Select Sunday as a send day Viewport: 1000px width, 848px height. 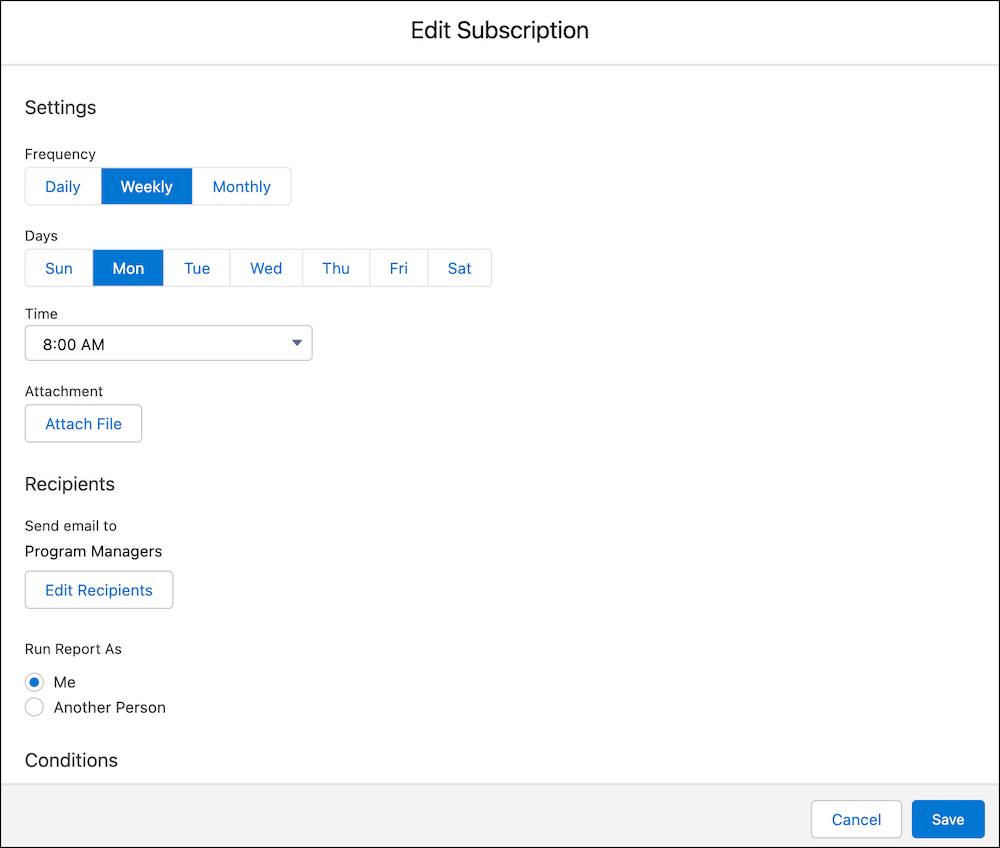(x=58, y=268)
